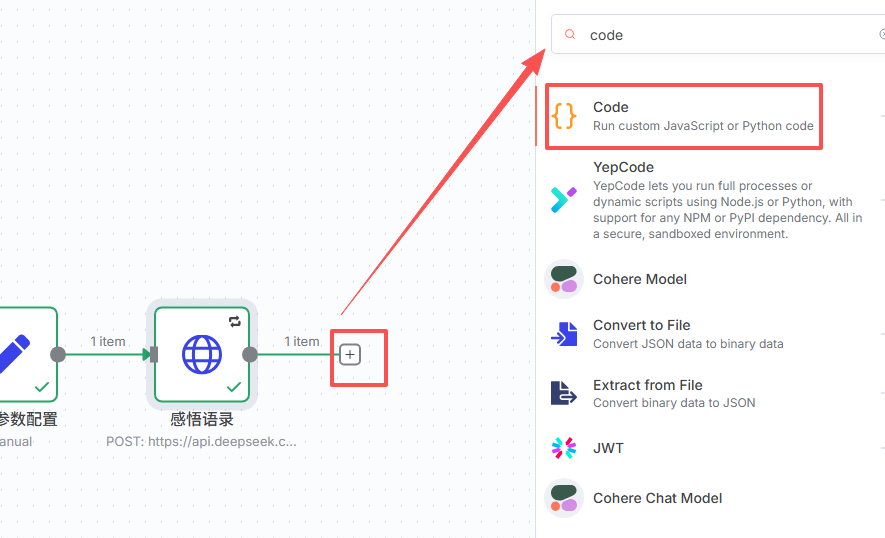Click the search magnifier icon
This screenshot has height=538, width=885.
pyautogui.click(x=570, y=34)
